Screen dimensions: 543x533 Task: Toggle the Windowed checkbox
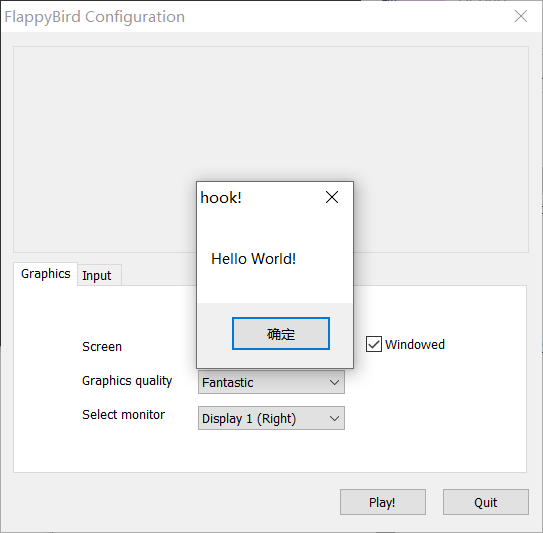pyautogui.click(x=374, y=344)
